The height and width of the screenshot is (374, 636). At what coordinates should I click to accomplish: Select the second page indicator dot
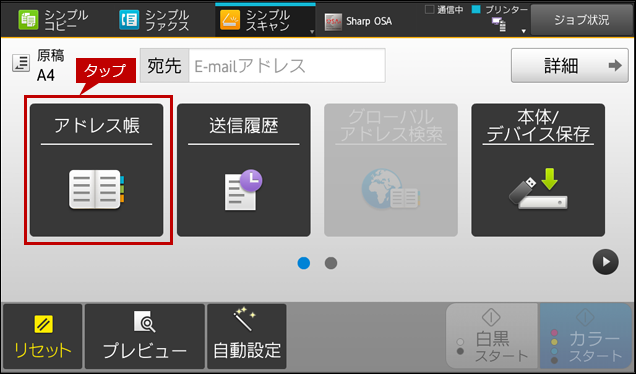click(331, 263)
